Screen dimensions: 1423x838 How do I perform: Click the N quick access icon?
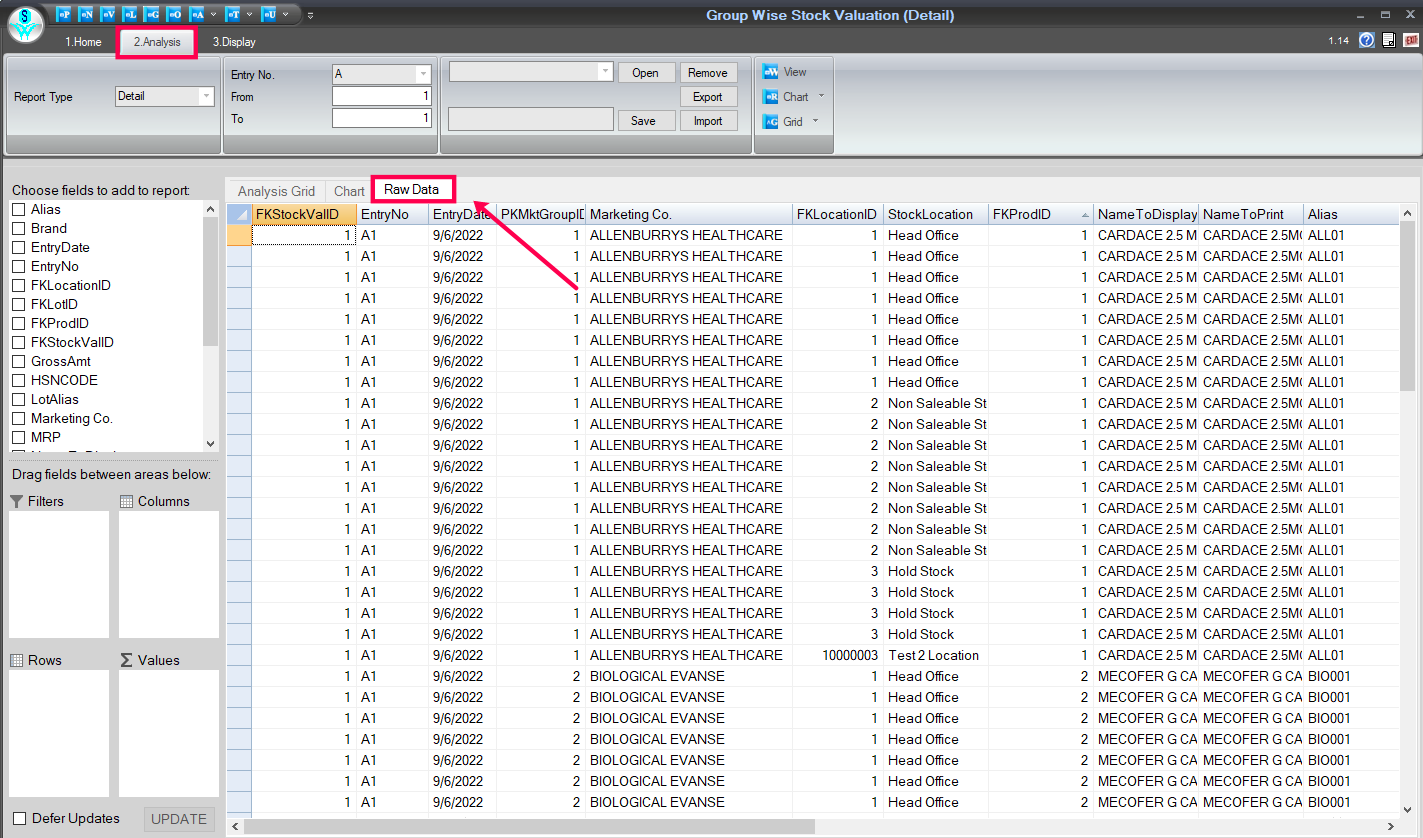coord(86,14)
